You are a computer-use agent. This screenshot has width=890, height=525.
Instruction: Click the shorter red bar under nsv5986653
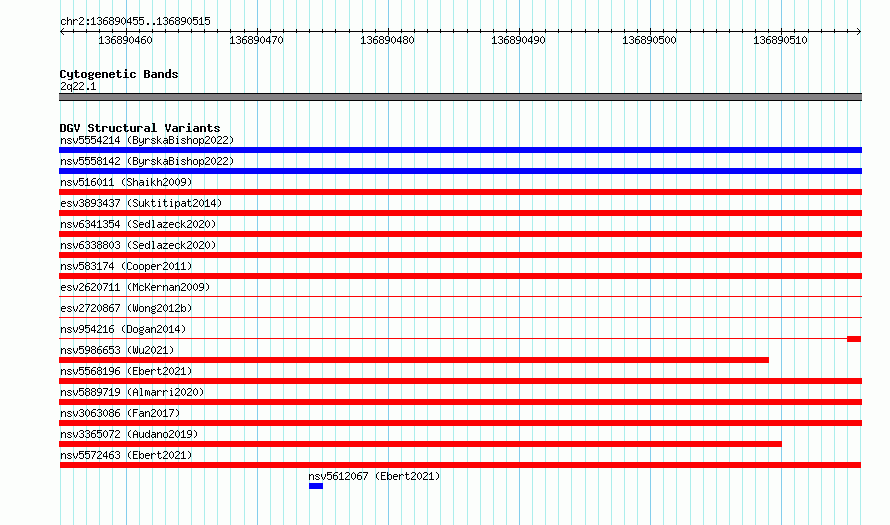coord(414,360)
